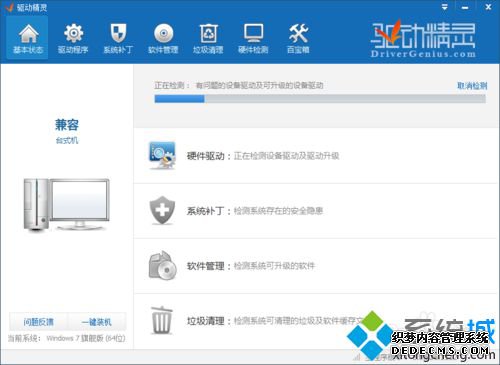
Task: Open 软件管理 disc tab
Action: (163, 38)
